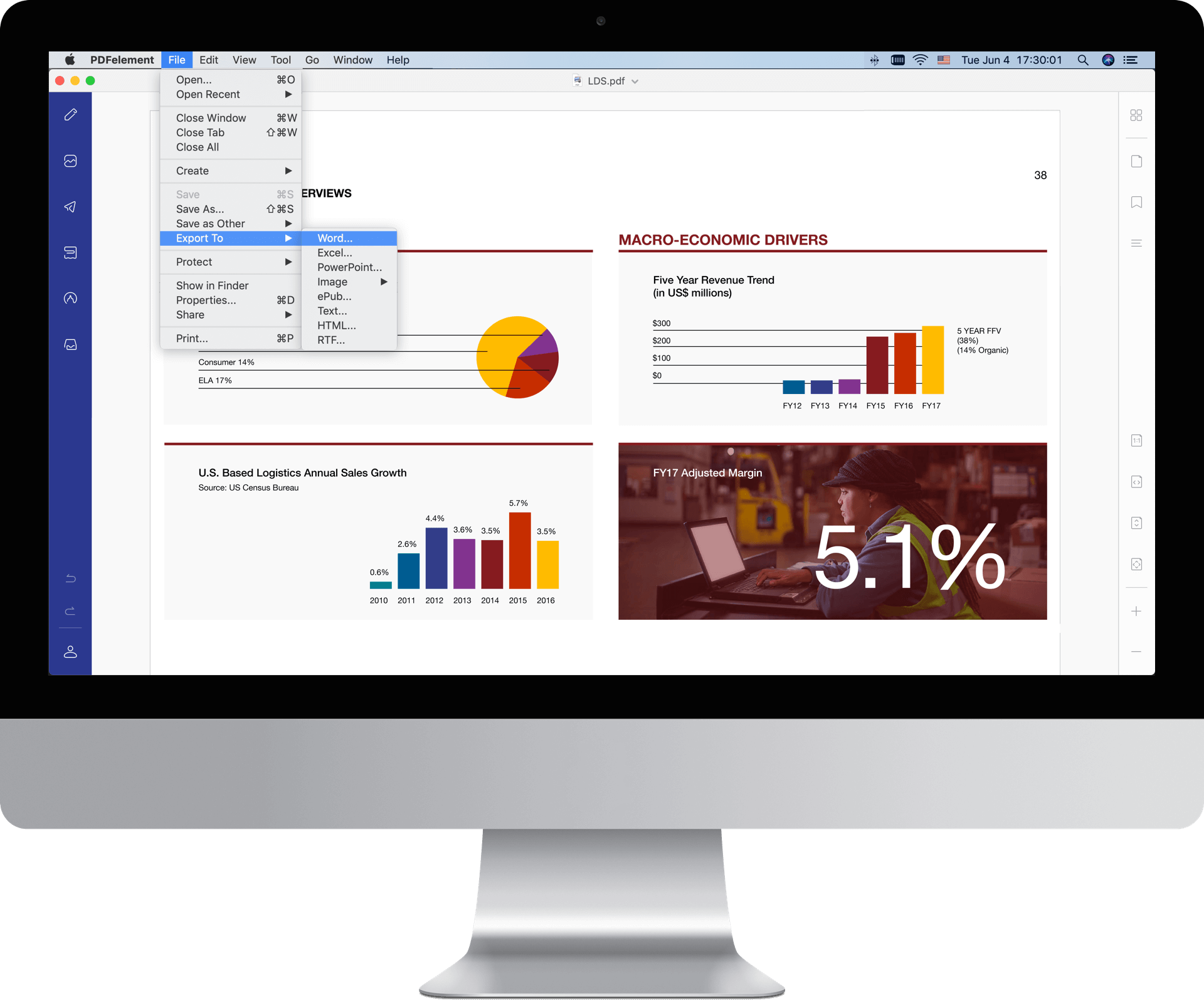The height and width of the screenshot is (1000, 1204).
Task: Click Properties in the File menu
Action: 206,299
